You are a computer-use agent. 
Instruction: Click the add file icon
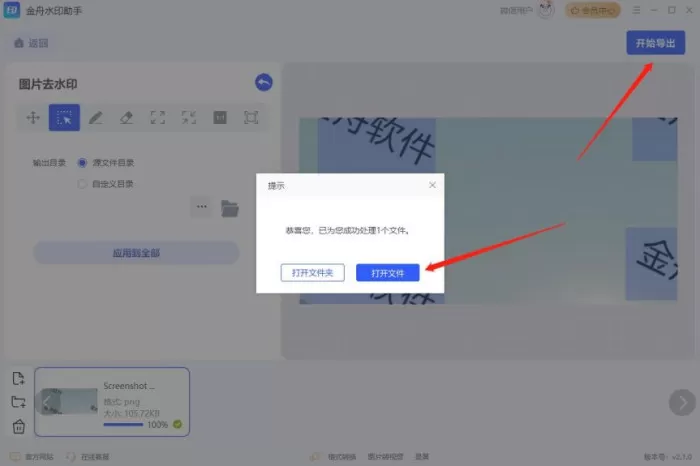[18, 379]
